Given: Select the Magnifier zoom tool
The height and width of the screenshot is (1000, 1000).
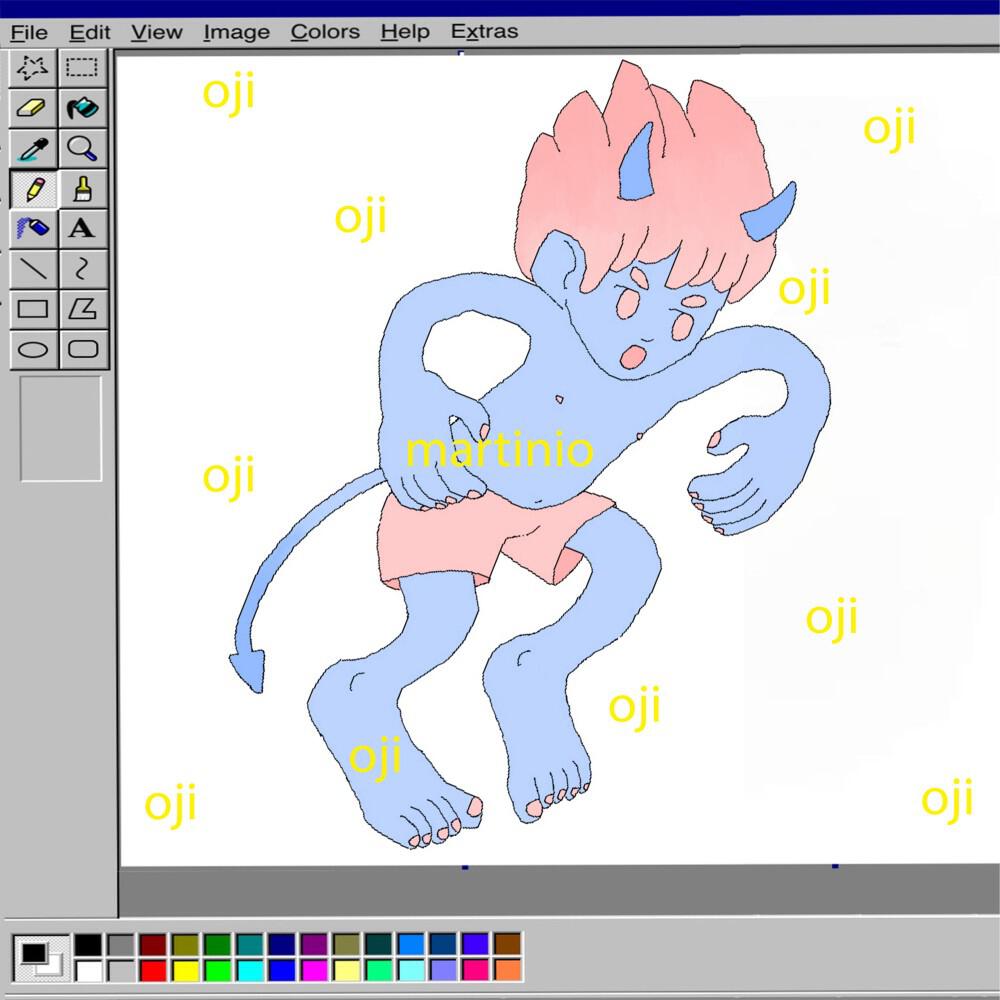Looking at the screenshot, I should (x=83, y=149).
